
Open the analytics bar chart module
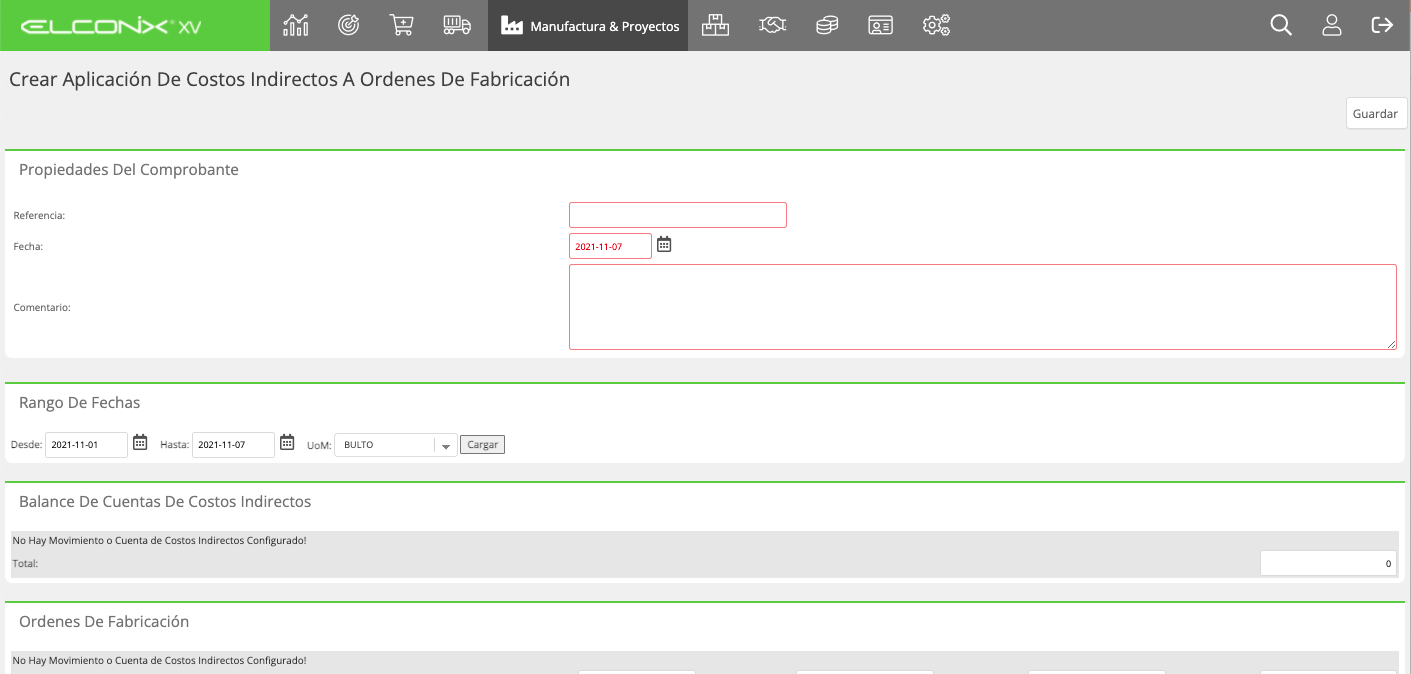(296, 25)
